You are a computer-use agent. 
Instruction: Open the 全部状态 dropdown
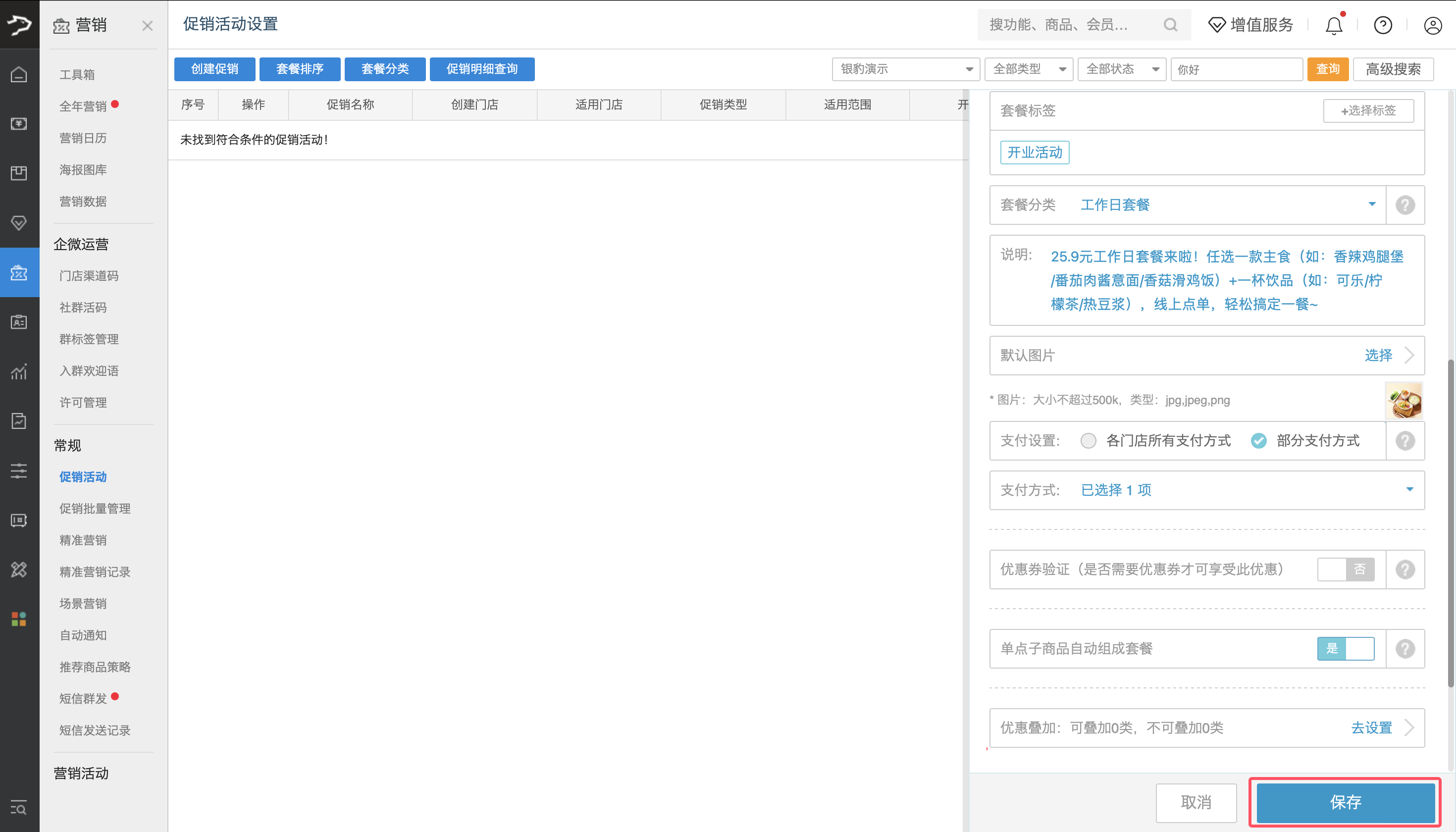pyautogui.click(x=1122, y=69)
